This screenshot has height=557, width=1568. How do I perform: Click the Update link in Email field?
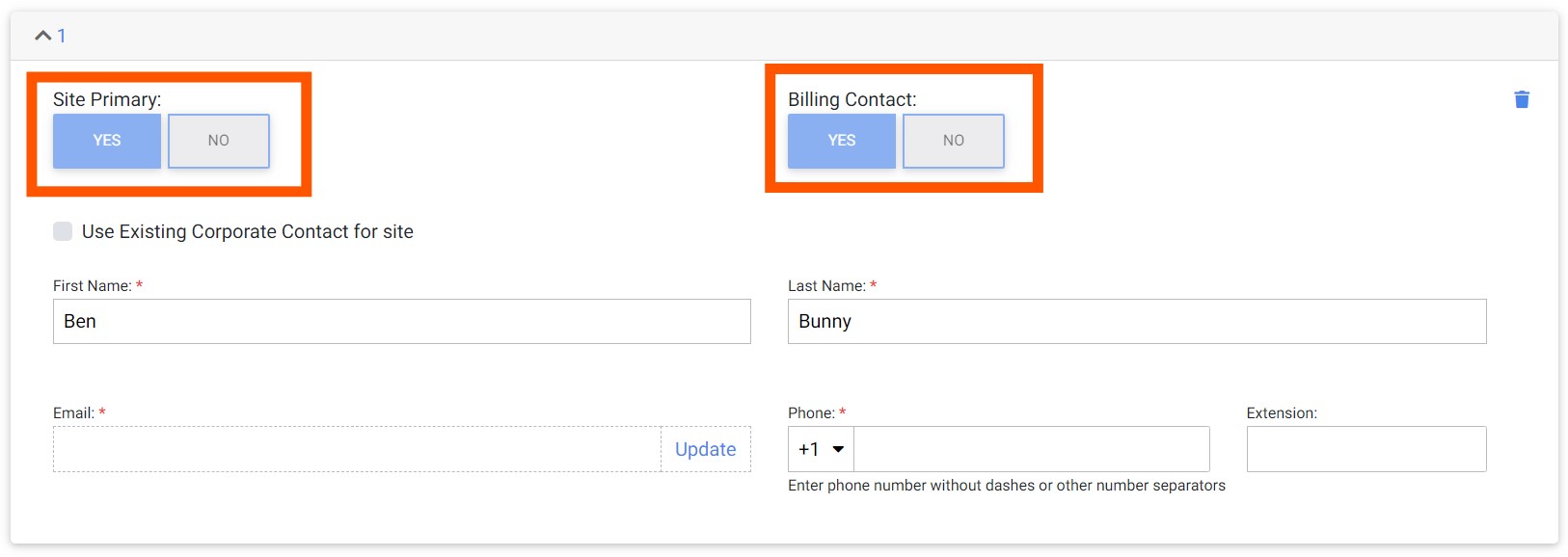[x=705, y=449]
